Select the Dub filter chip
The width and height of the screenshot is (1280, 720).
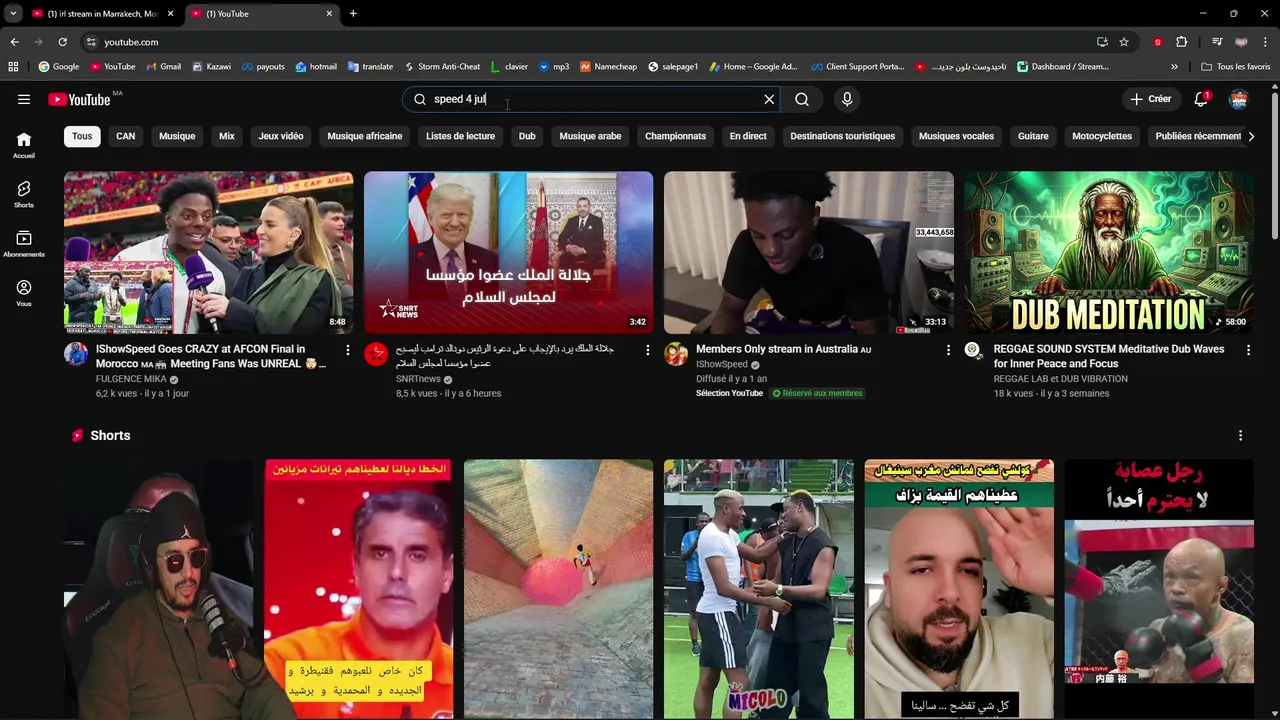point(527,136)
